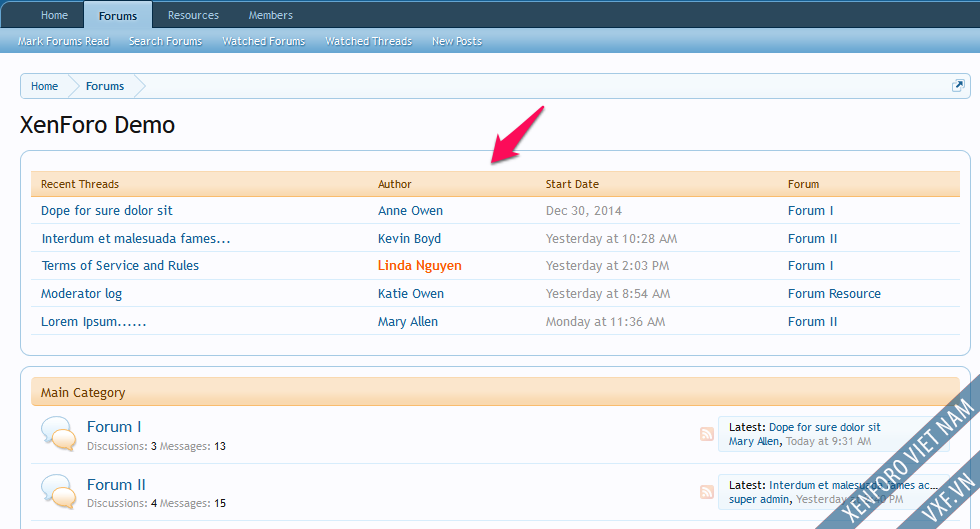The image size is (980, 529).
Task: Open the 'Moderator log' thread
Action: [x=81, y=294]
